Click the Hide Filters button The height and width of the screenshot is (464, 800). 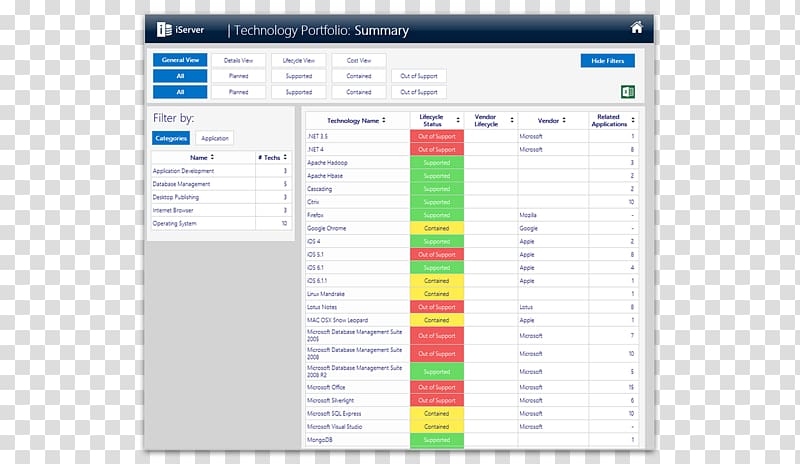pos(608,61)
